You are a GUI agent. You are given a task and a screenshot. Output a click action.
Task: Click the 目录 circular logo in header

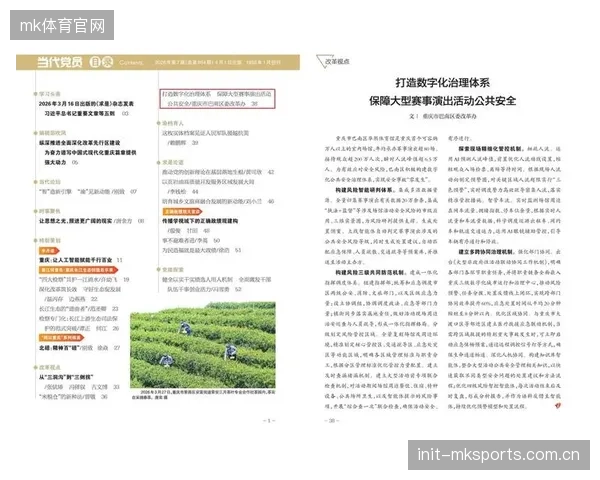click(x=101, y=62)
